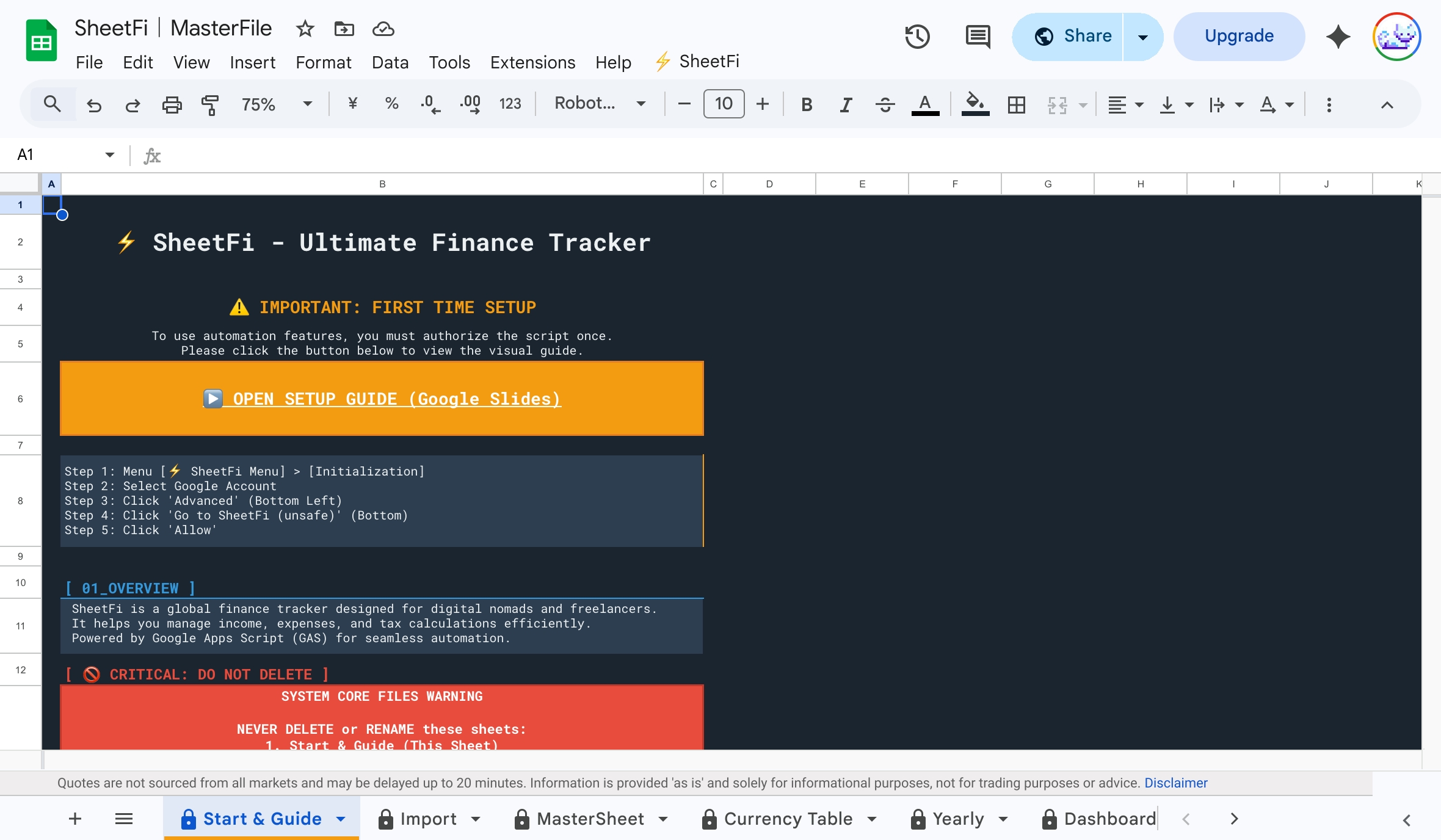Toggle bold formatting

pyautogui.click(x=807, y=104)
